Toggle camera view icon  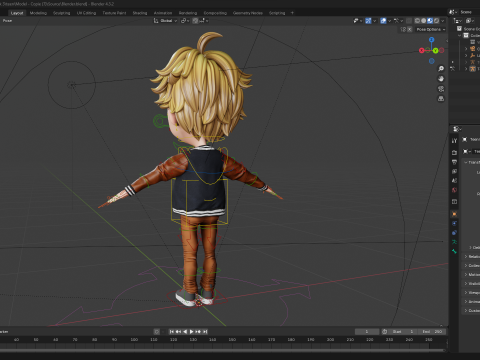point(441,89)
